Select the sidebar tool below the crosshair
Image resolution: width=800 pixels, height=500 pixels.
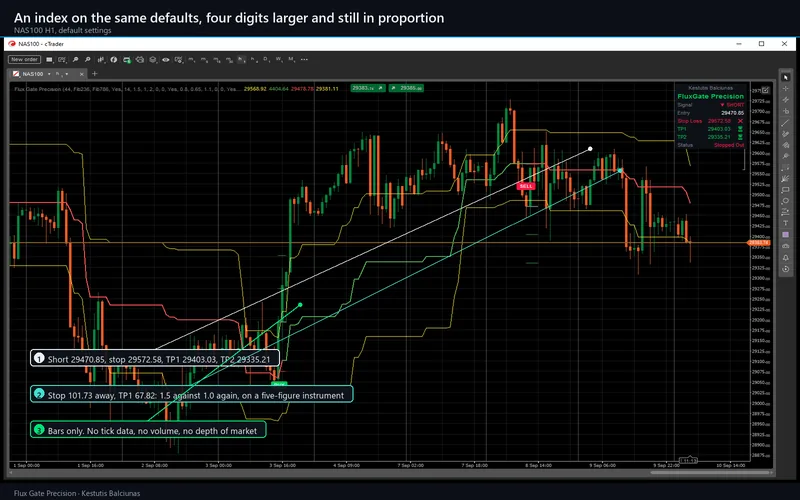(x=786, y=99)
